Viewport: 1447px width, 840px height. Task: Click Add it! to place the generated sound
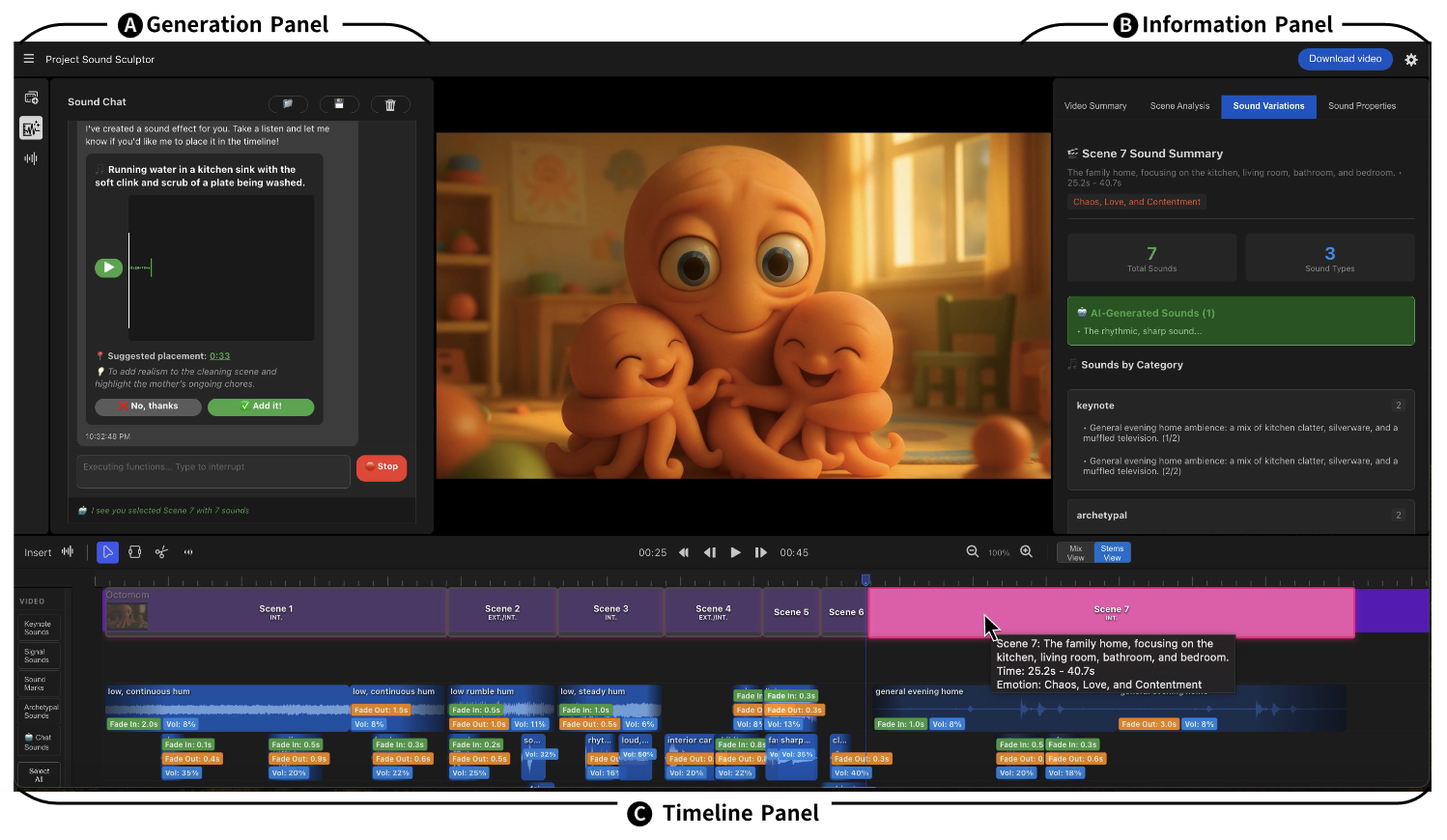coord(261,406)
